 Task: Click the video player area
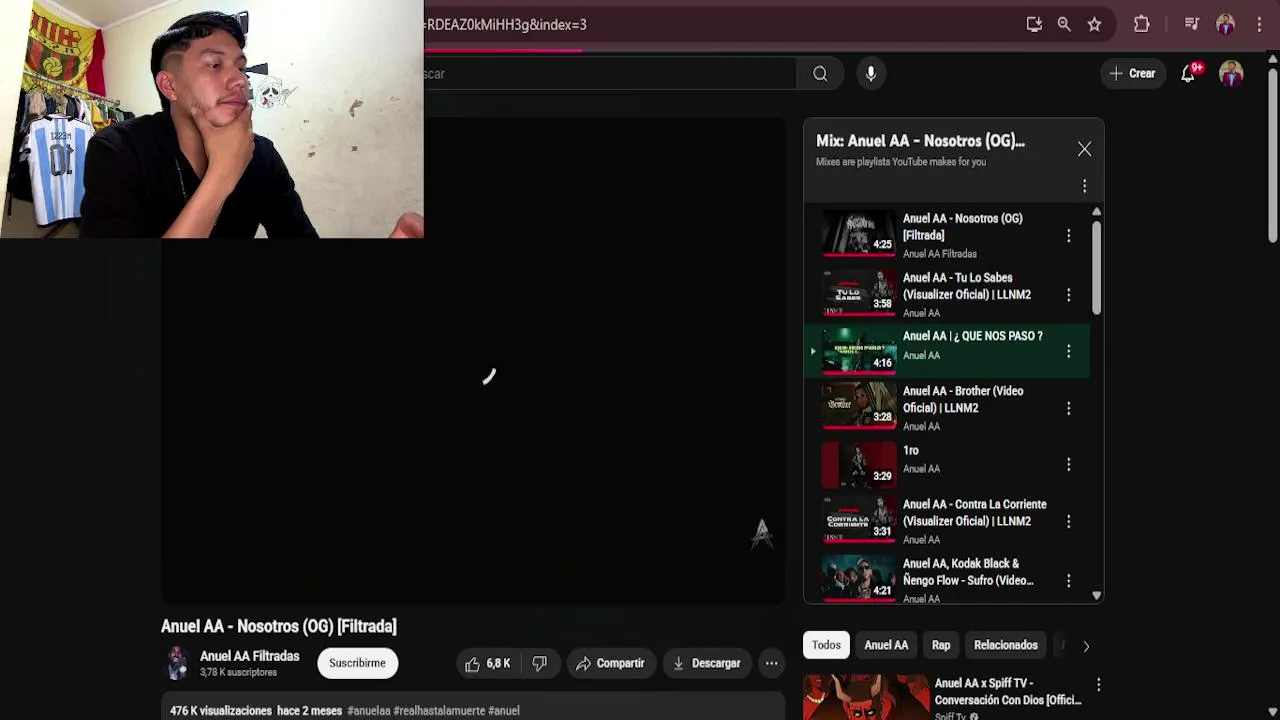click(472, 360)
